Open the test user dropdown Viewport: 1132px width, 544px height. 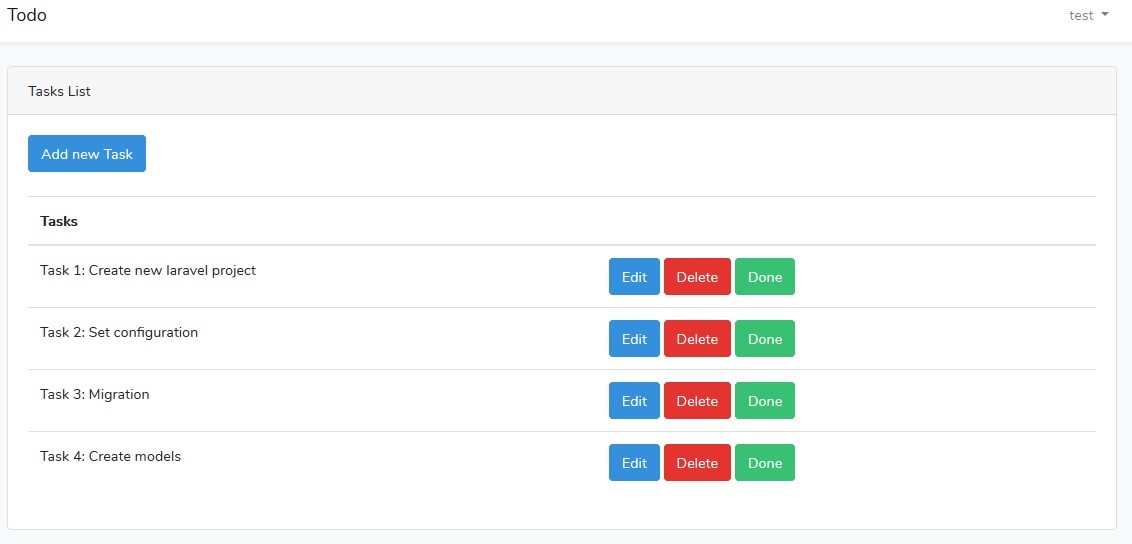(1089, 15)
